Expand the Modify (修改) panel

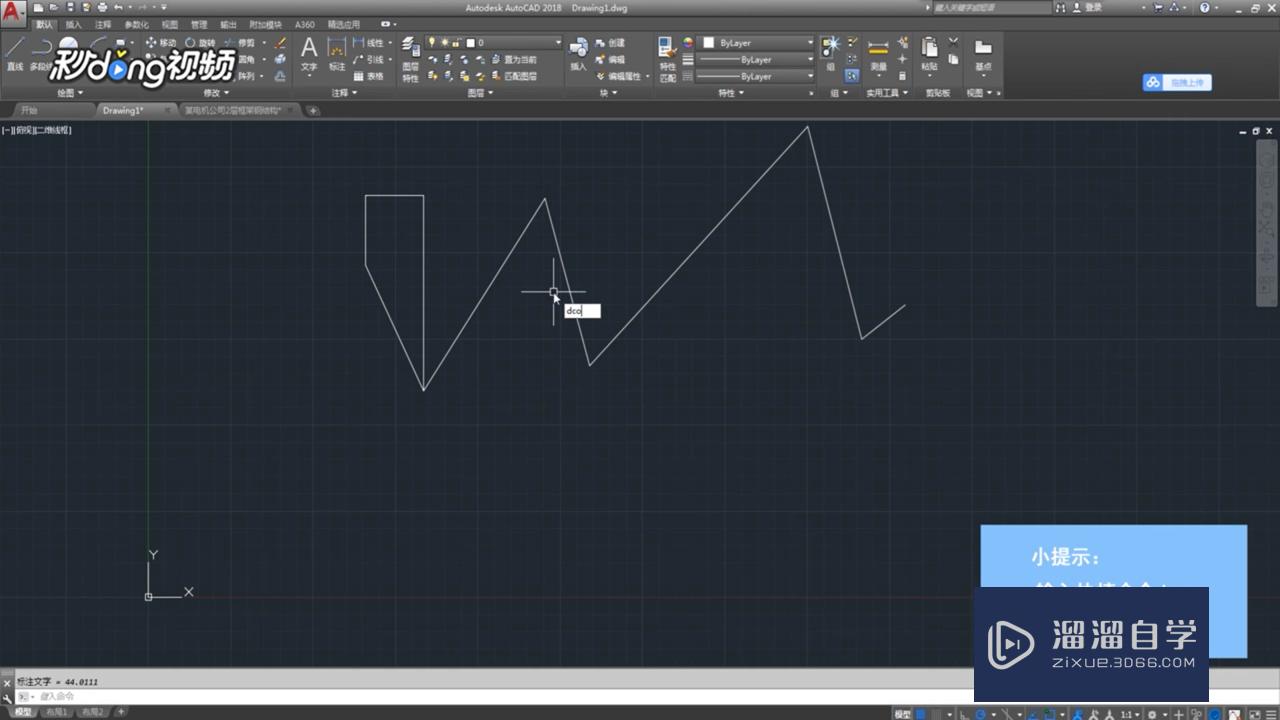click(x=217, y=93)
